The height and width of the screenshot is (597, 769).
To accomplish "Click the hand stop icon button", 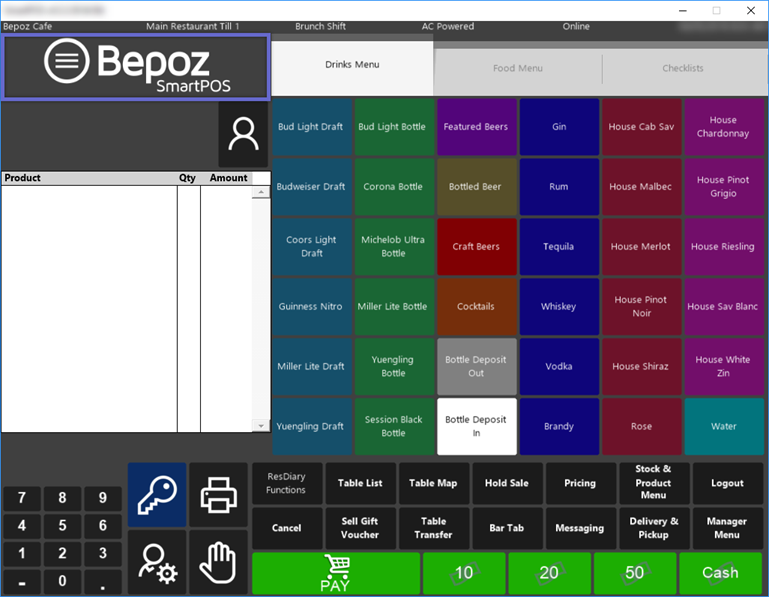I will (218, 562).
